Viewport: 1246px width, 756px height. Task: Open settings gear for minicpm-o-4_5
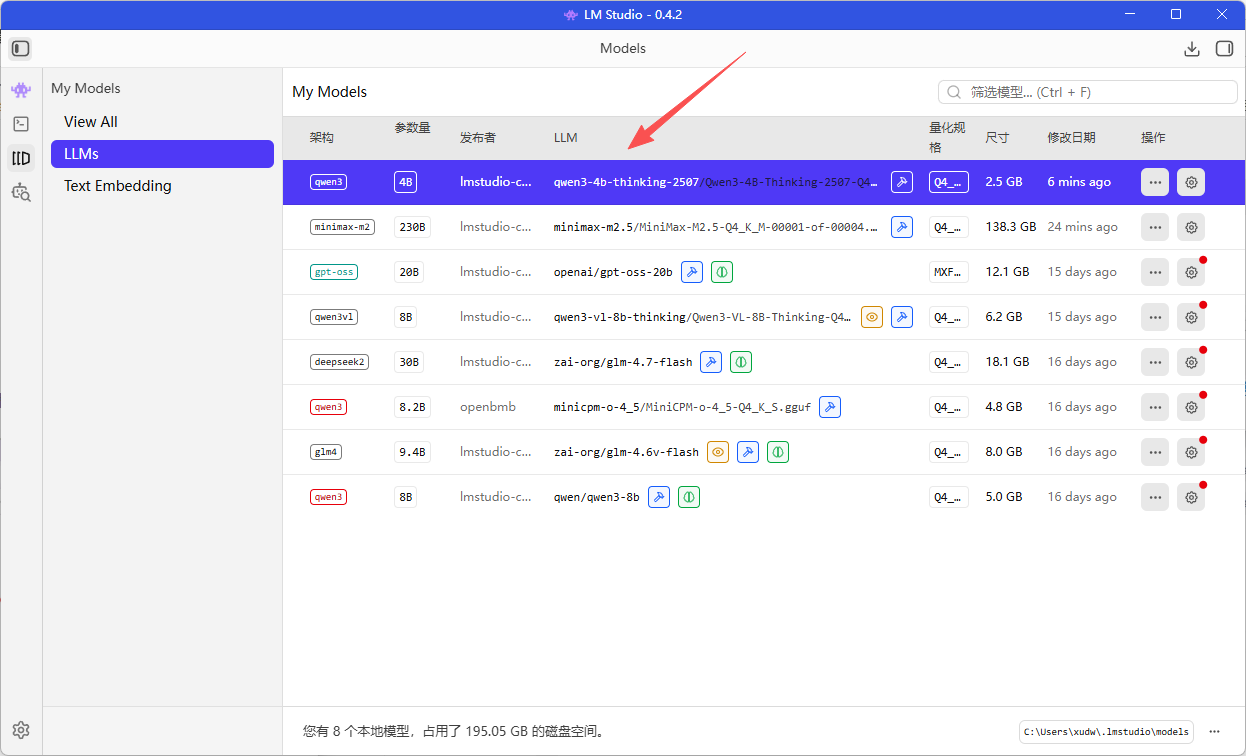tap(1191, 407)
